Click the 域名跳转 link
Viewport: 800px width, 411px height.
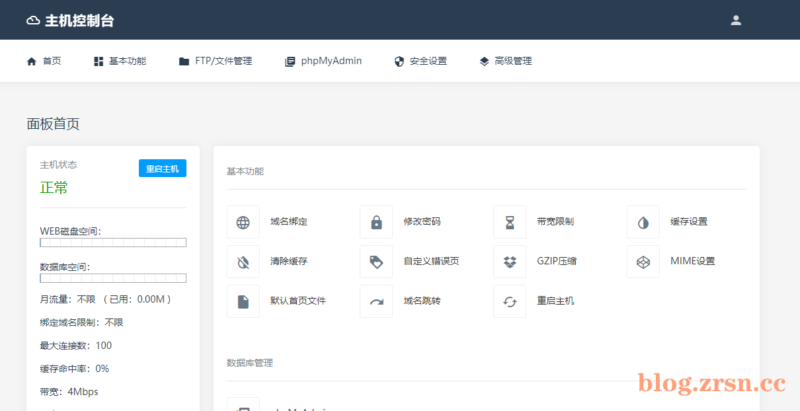422,301
